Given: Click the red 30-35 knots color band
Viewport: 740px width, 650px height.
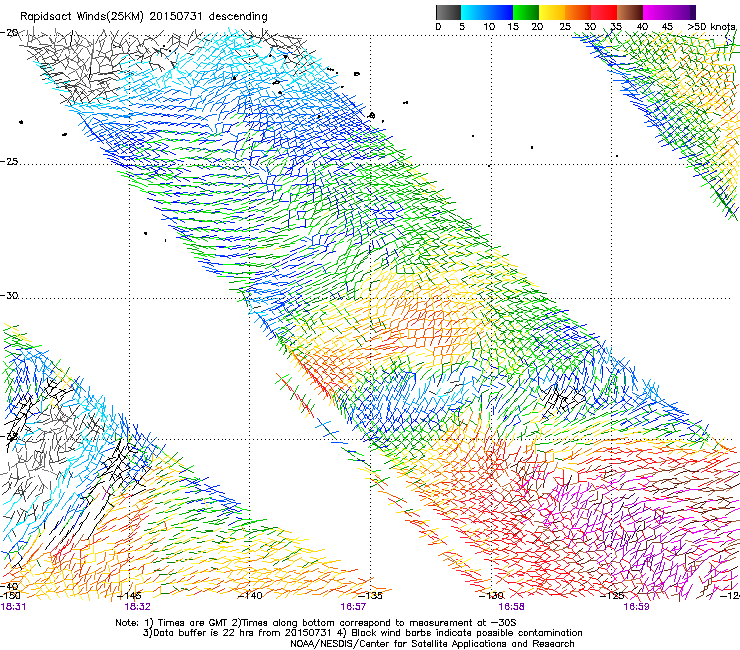Looking at the screenshot, I should coord(604,12).
